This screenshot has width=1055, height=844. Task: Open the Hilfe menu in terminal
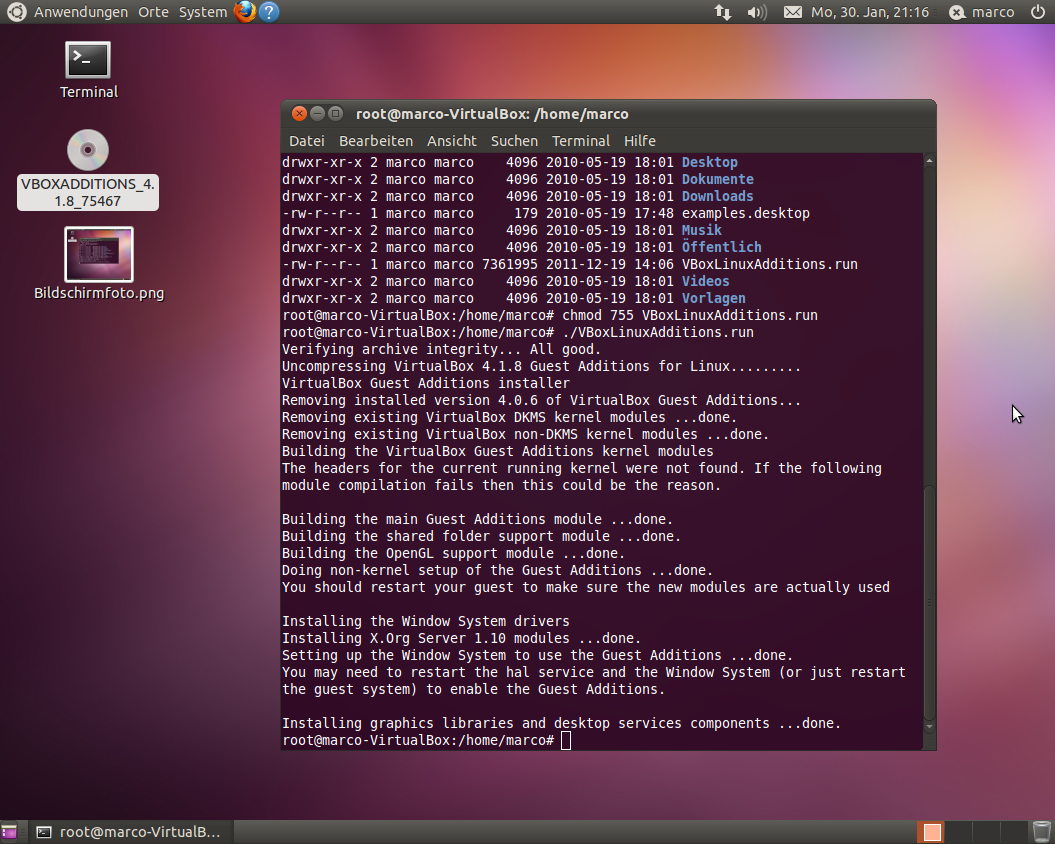pos(639,141)
